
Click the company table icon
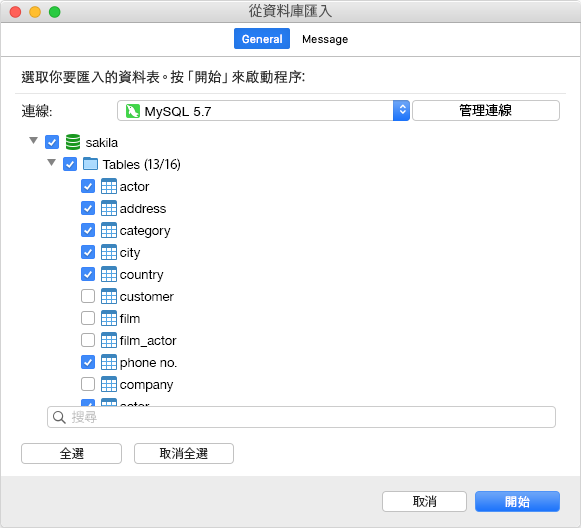[109, 385]
